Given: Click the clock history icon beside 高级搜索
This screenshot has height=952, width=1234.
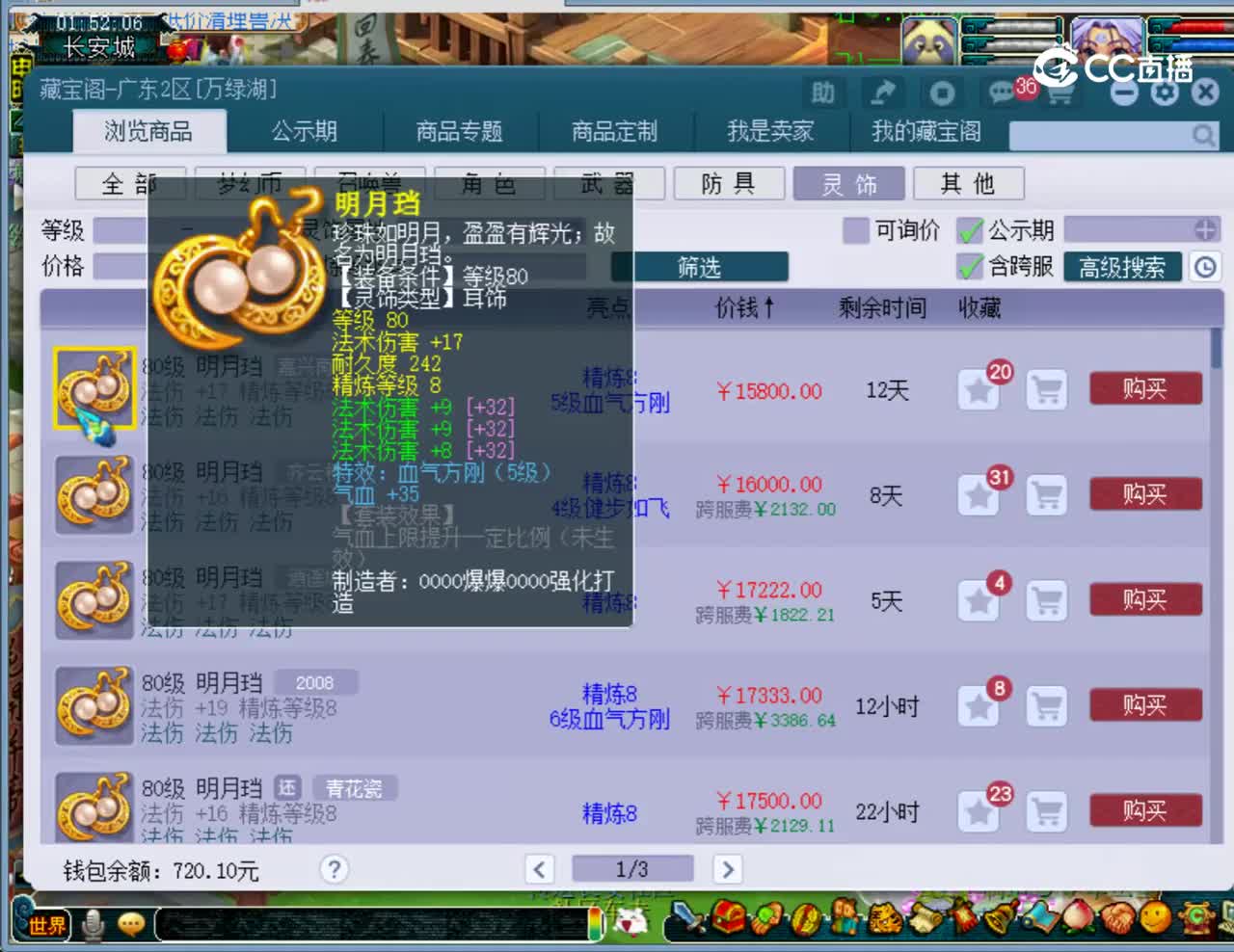Looking at the screenshot, I should point(1205,267).
